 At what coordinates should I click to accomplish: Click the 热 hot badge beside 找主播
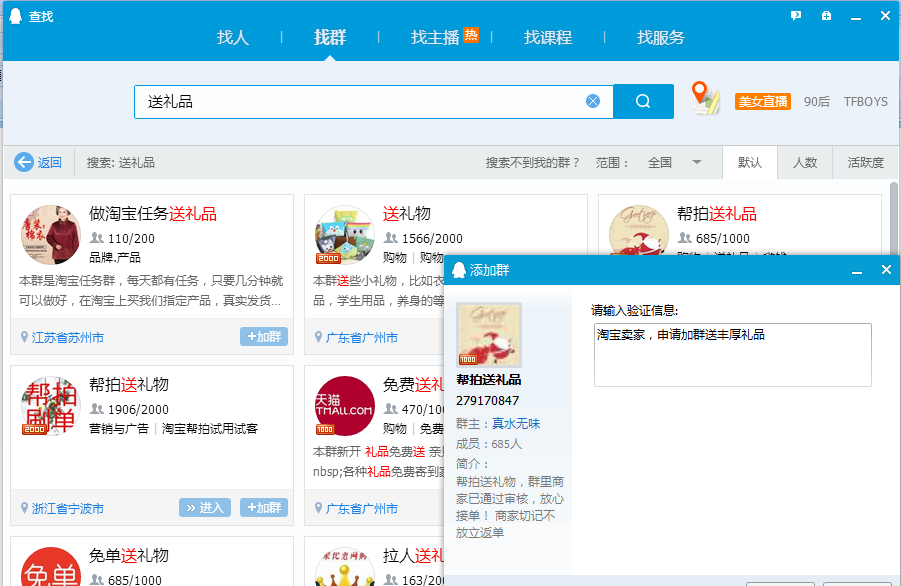click(x=469, y=36)
